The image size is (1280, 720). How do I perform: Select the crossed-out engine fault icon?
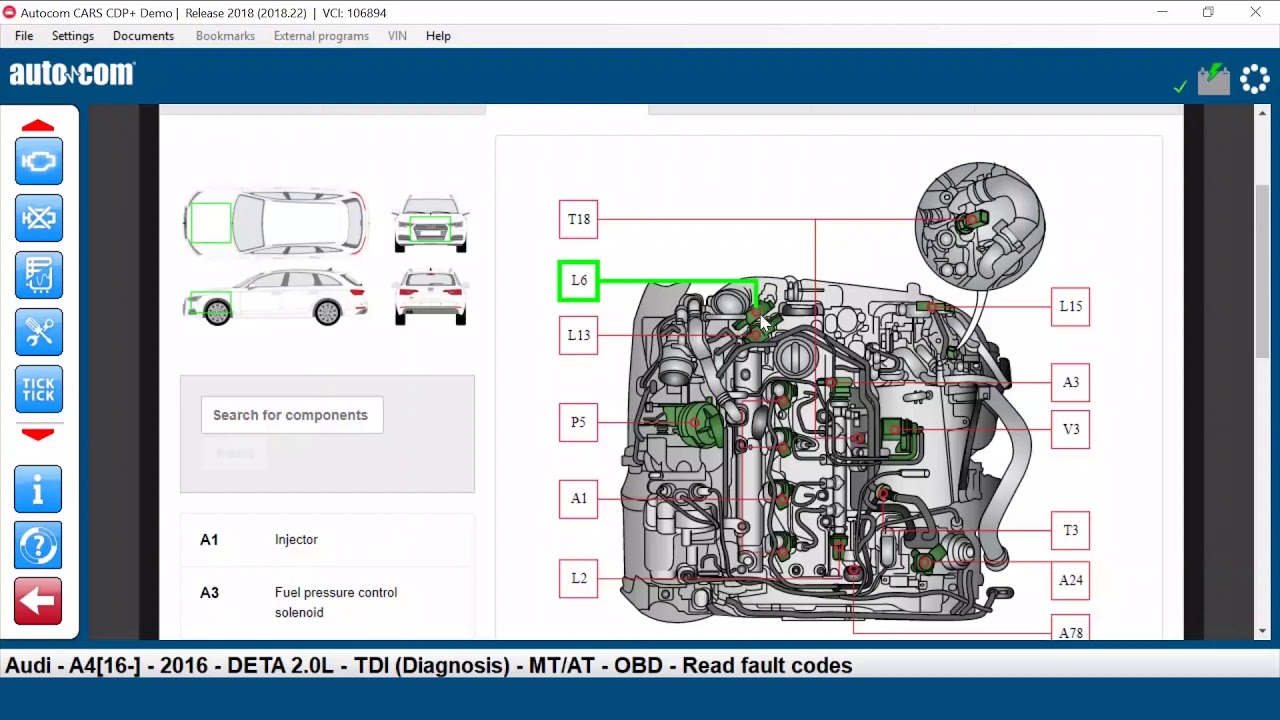[x=39, y=218]
